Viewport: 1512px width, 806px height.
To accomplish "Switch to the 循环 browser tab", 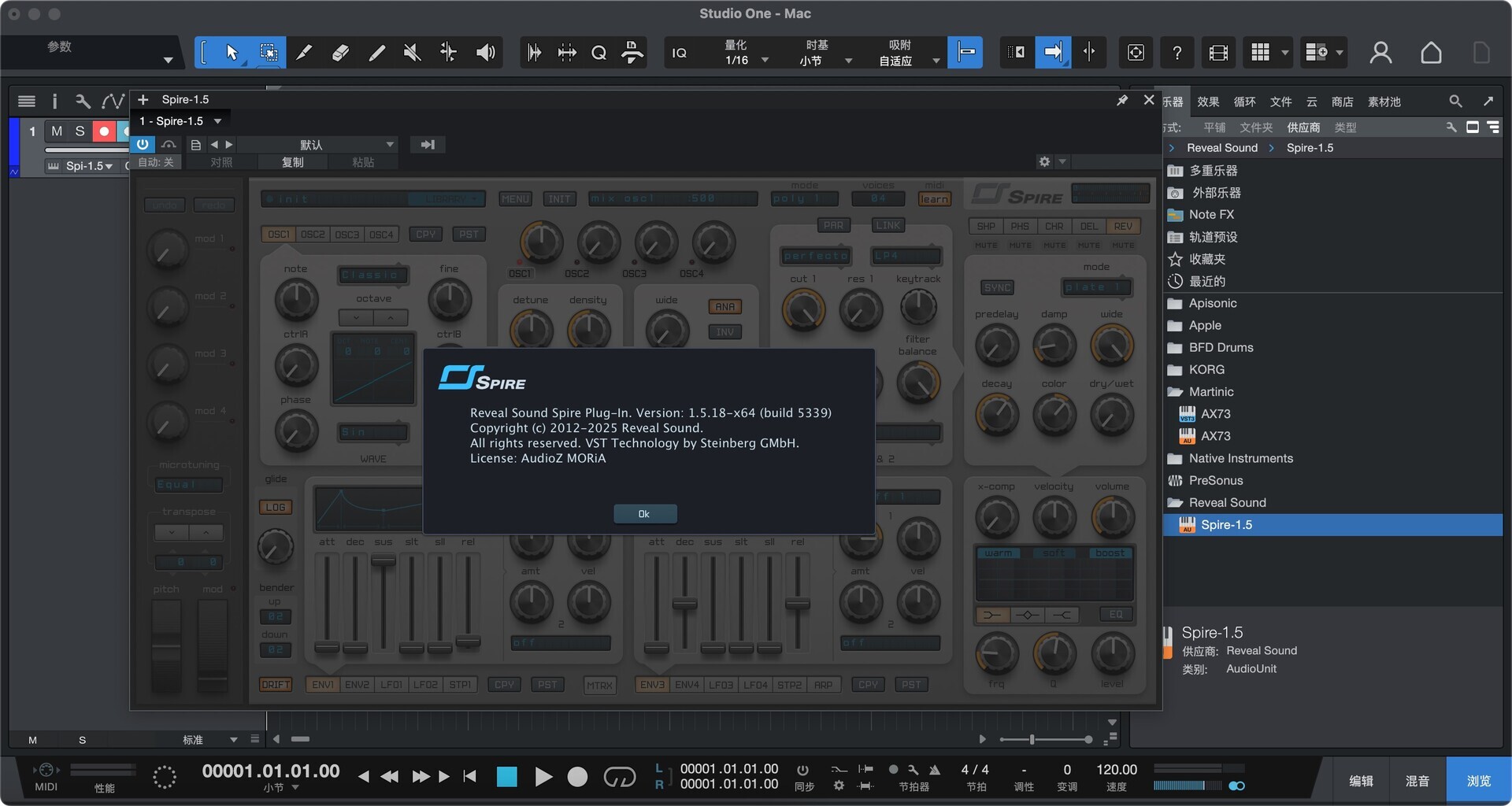I will [1244, 102].
